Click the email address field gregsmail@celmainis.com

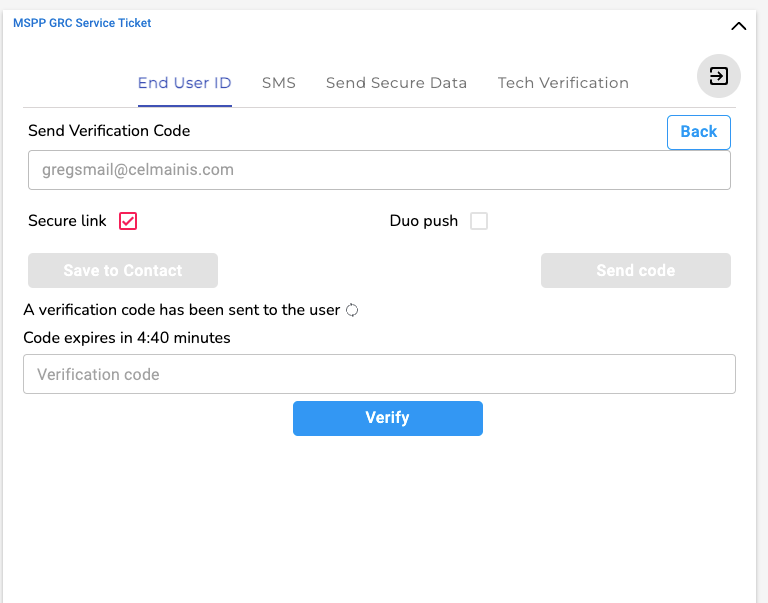point(379,170)
